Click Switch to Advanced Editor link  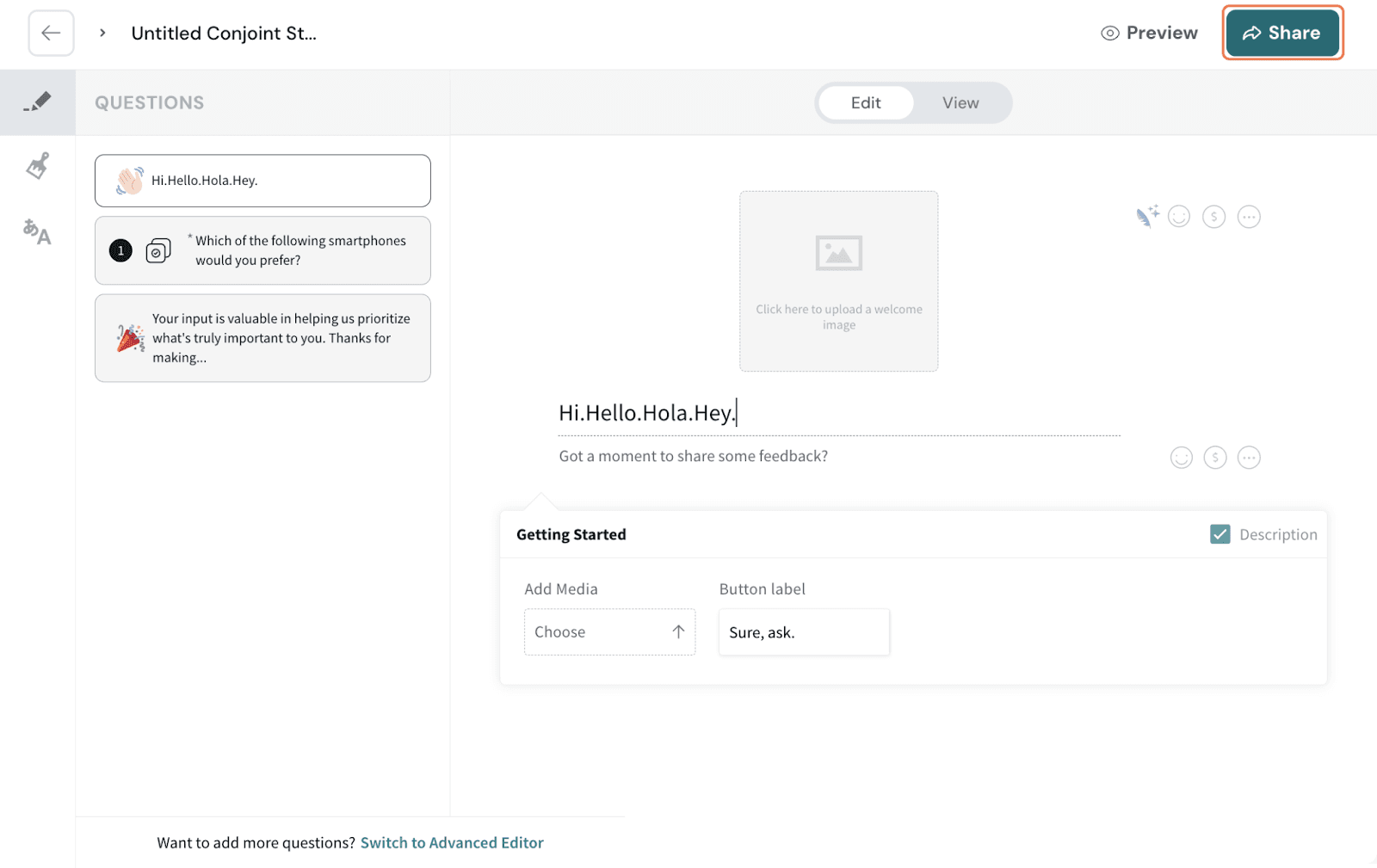coord(452,843)
